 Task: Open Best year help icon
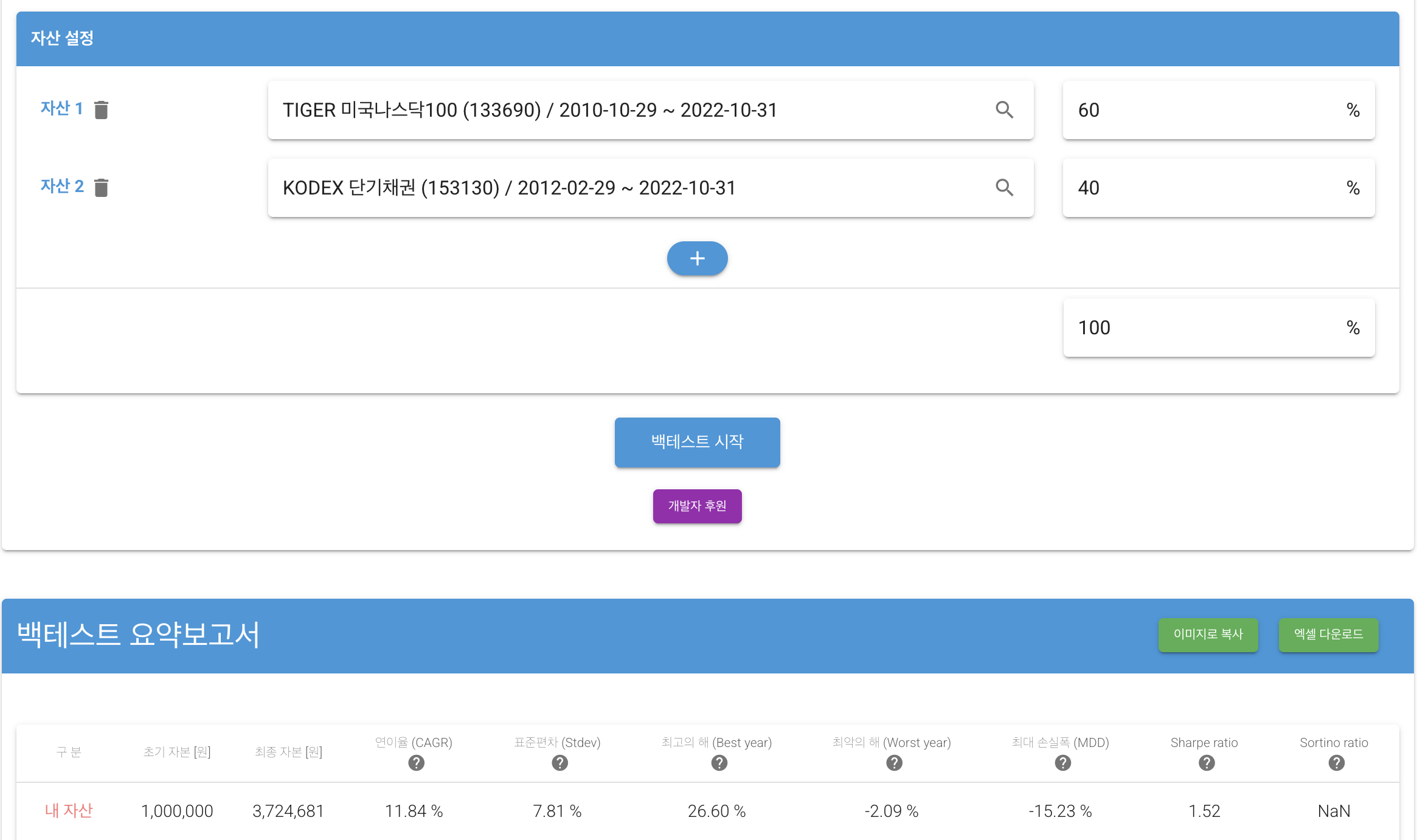point(719,763)
